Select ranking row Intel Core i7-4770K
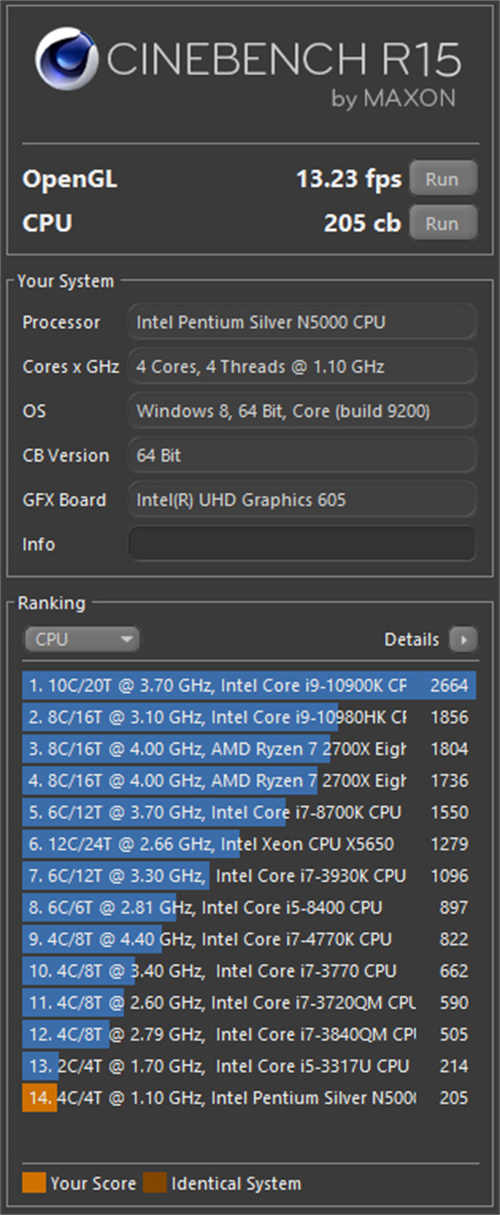This screenshot has width=500, height=1215. point(249,939)
